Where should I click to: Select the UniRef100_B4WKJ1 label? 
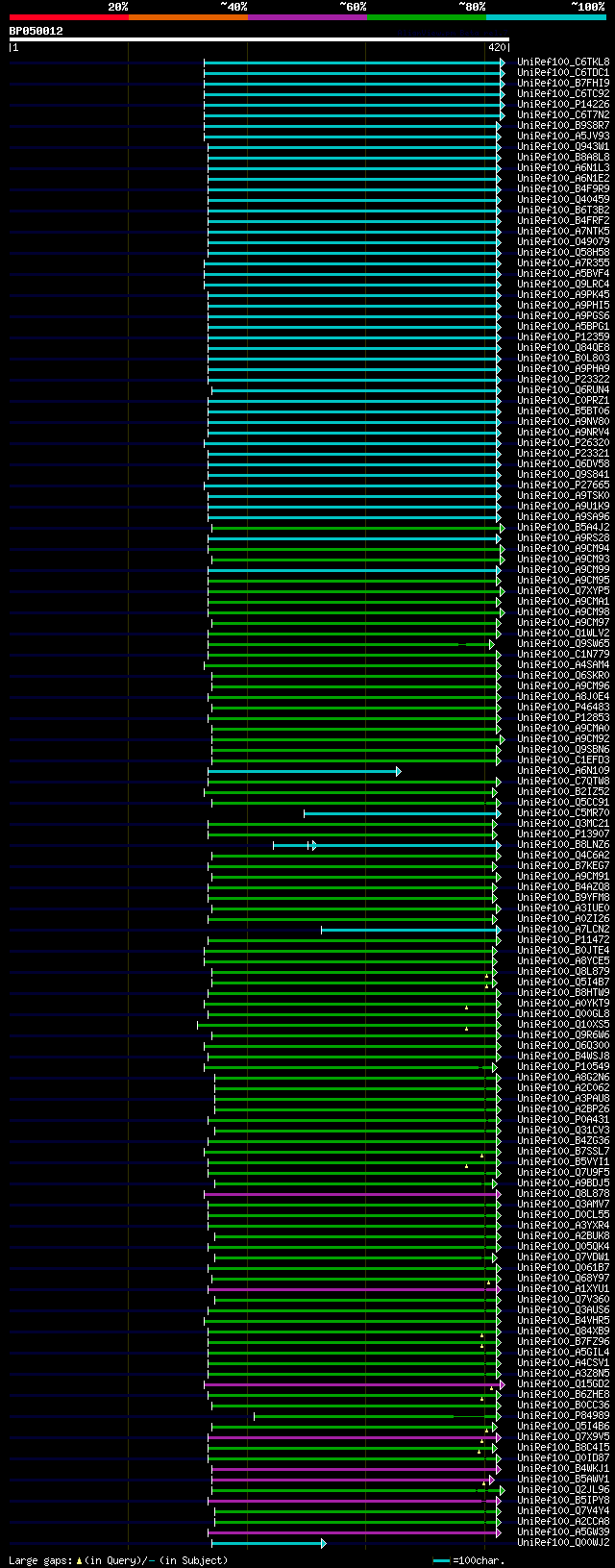[x=563, y=1468]
